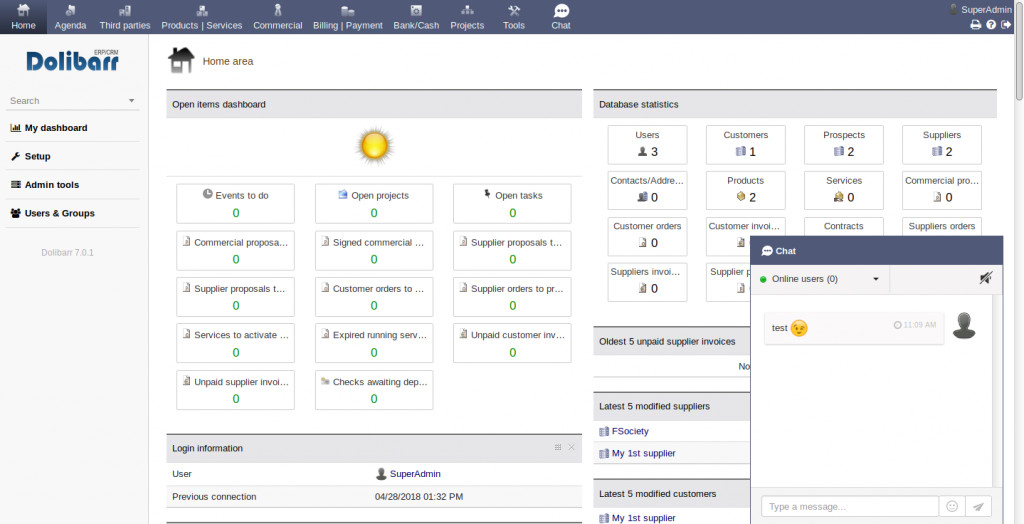Open the FSociety supplier link
Image resolution: width=1024 pixels, height=524 pixels.
(630, 431)
